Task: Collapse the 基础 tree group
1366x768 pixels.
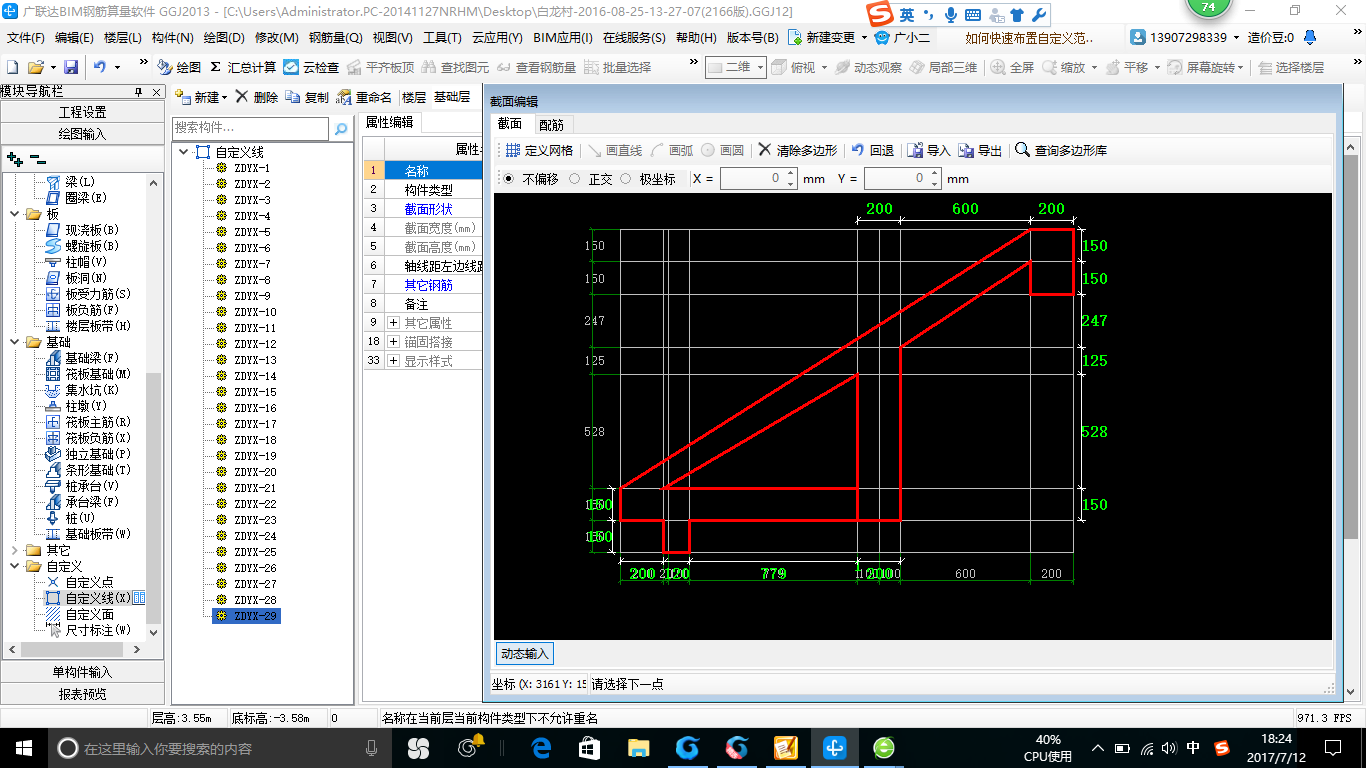Action: pos(13,342)
